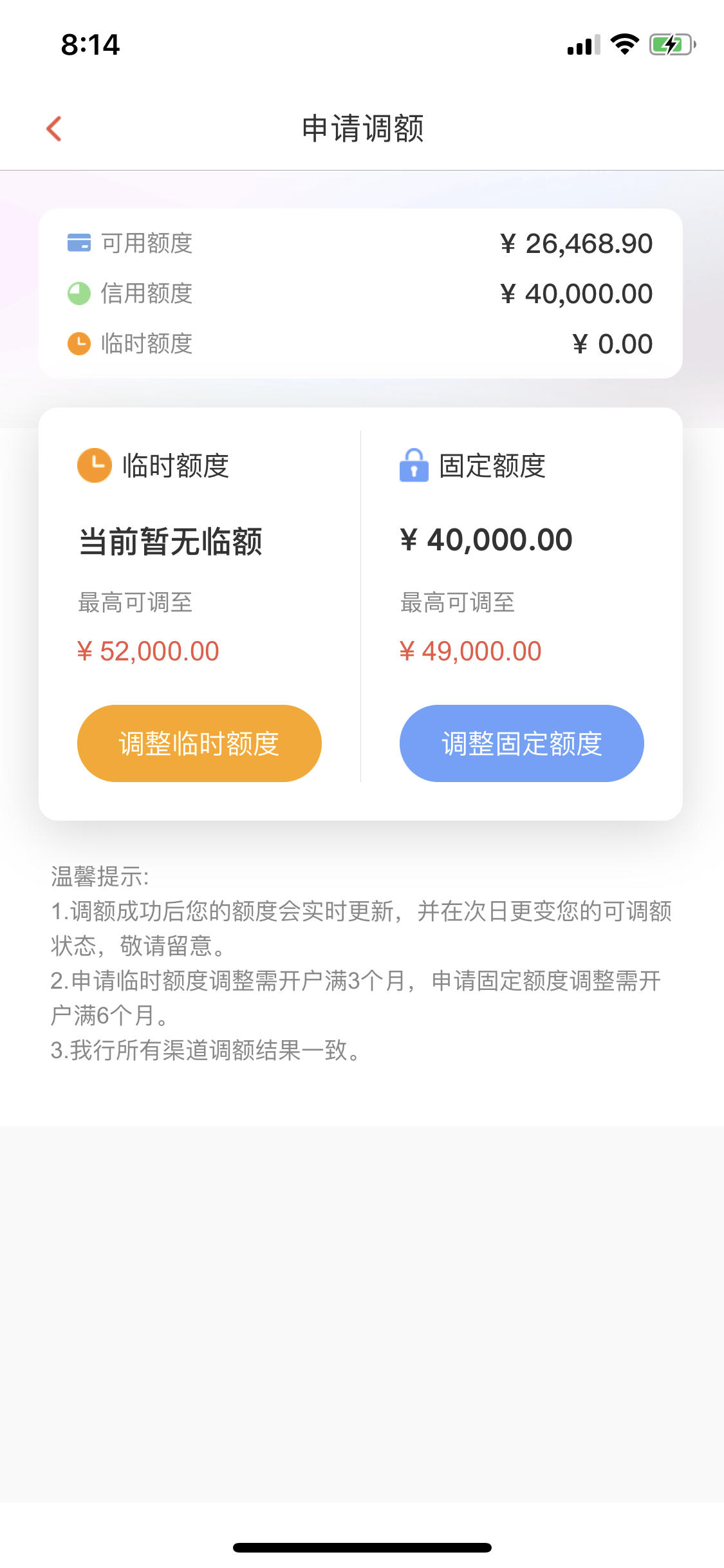Tap the 申请调额 page title

click(x=363, y=129)
